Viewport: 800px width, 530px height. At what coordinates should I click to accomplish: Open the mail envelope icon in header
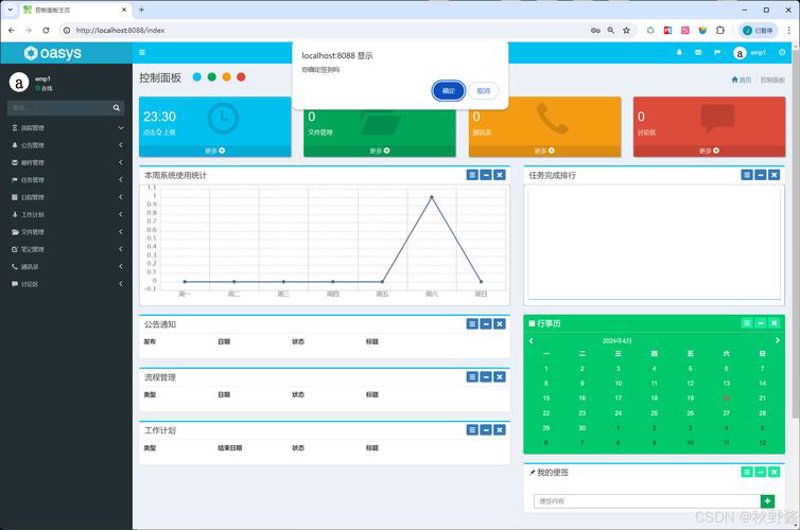698,53
